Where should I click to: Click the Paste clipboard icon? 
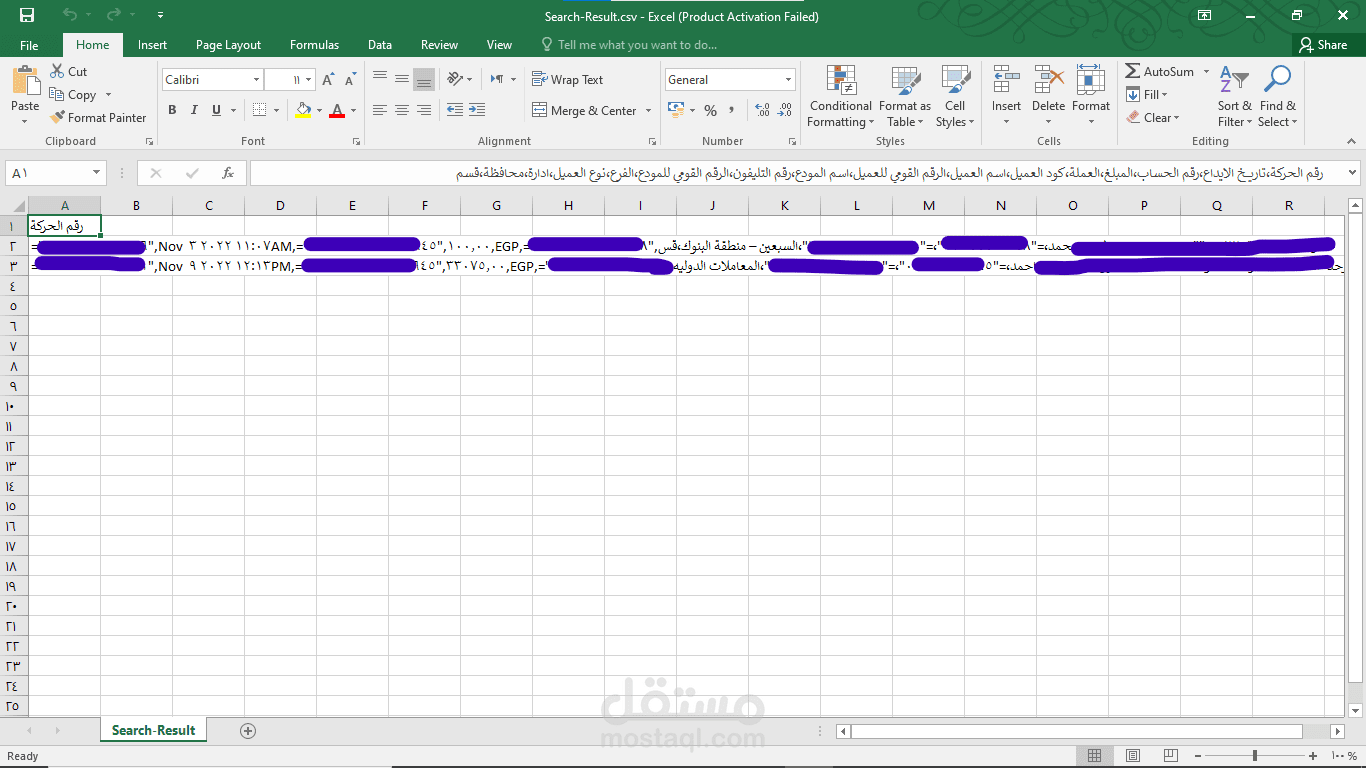(x=25, y=80)
